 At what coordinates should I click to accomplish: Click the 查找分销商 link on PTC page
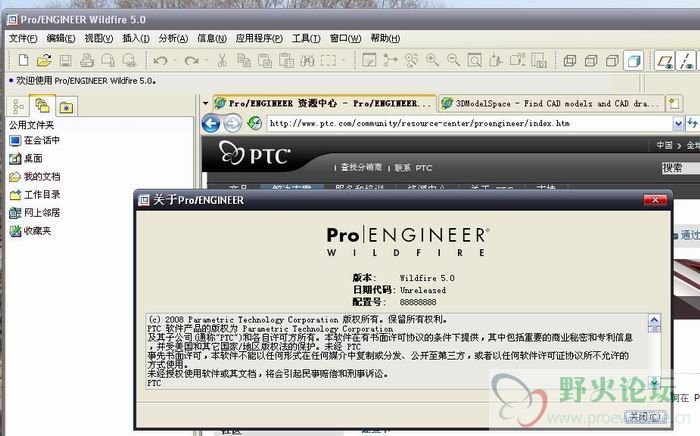361,167
